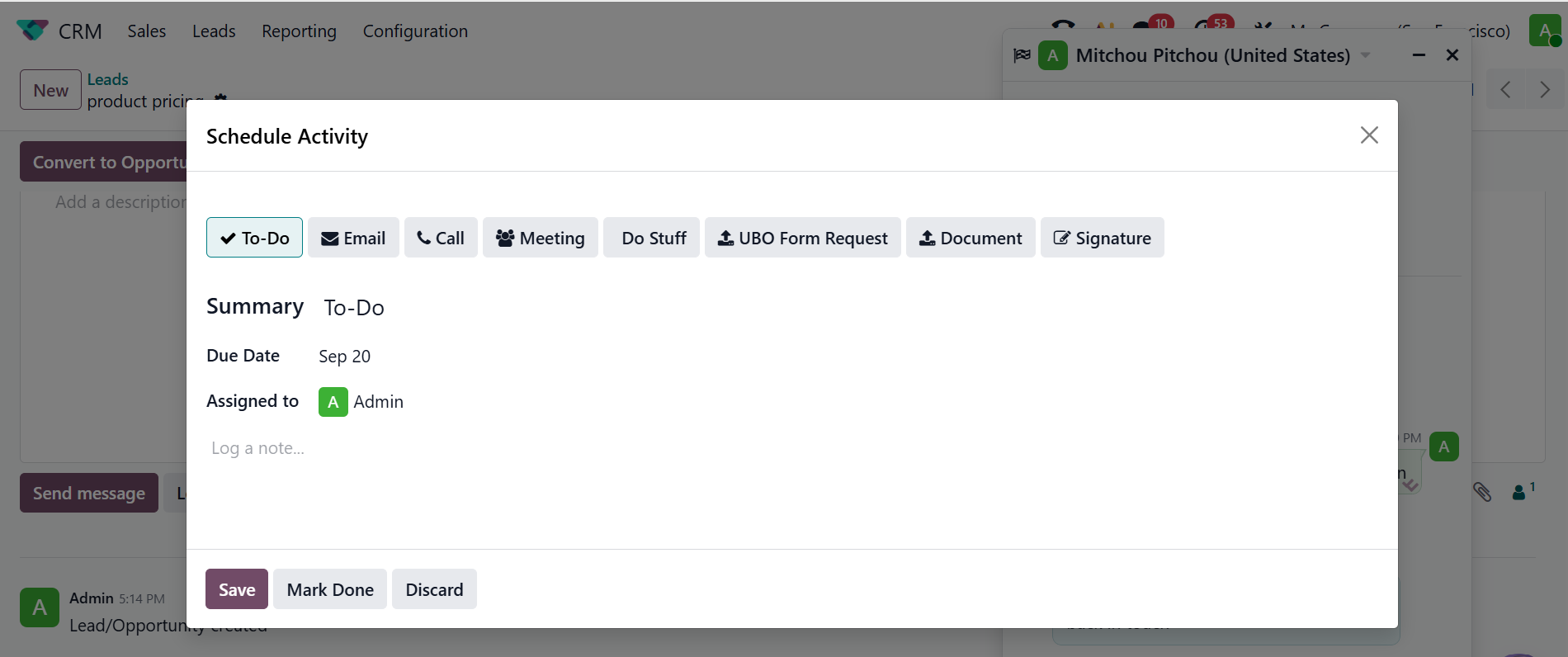
Task: Click the Mark Done button
Action: [x=330, y=589]
